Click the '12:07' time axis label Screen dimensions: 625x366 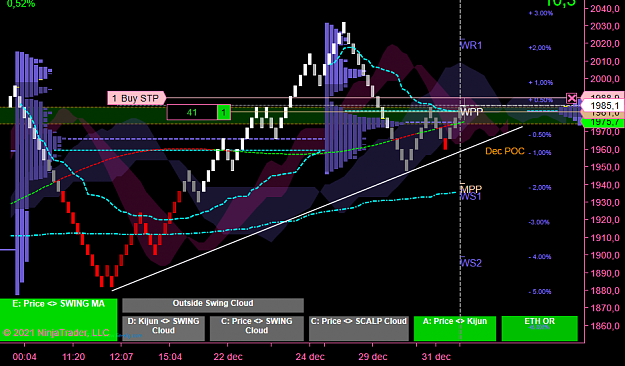click(x=122, y=356)
